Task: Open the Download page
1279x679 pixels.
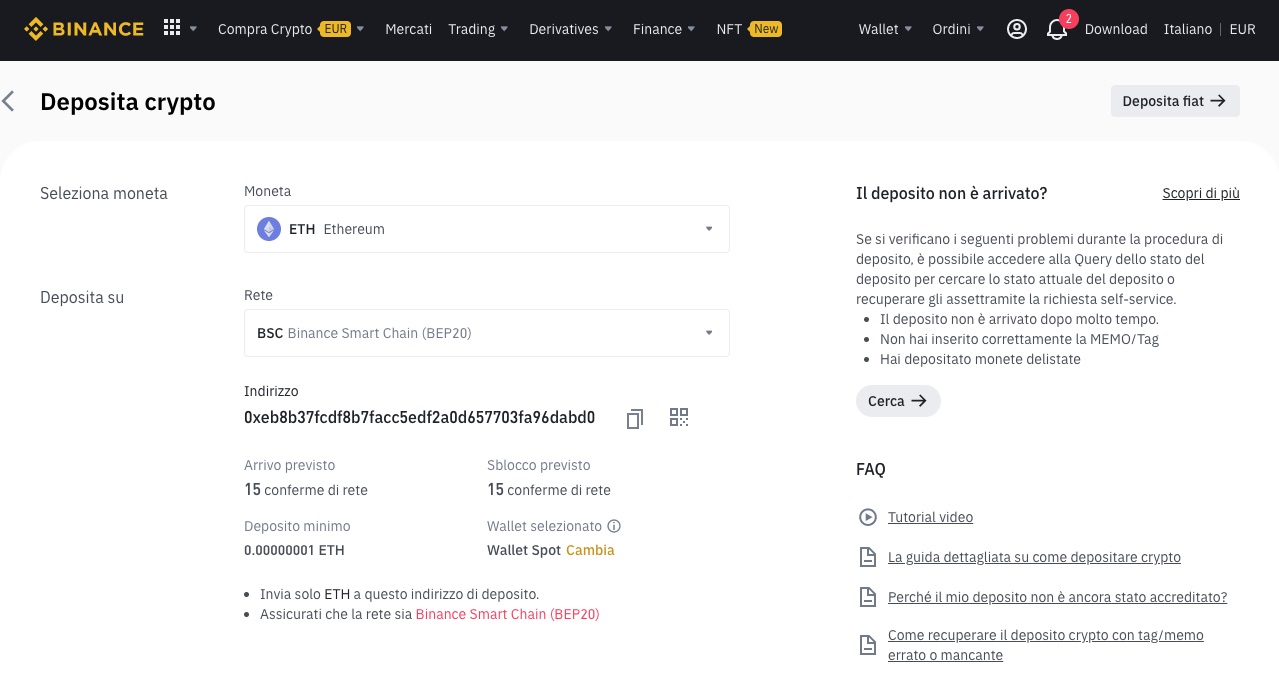Action: 1116,29
